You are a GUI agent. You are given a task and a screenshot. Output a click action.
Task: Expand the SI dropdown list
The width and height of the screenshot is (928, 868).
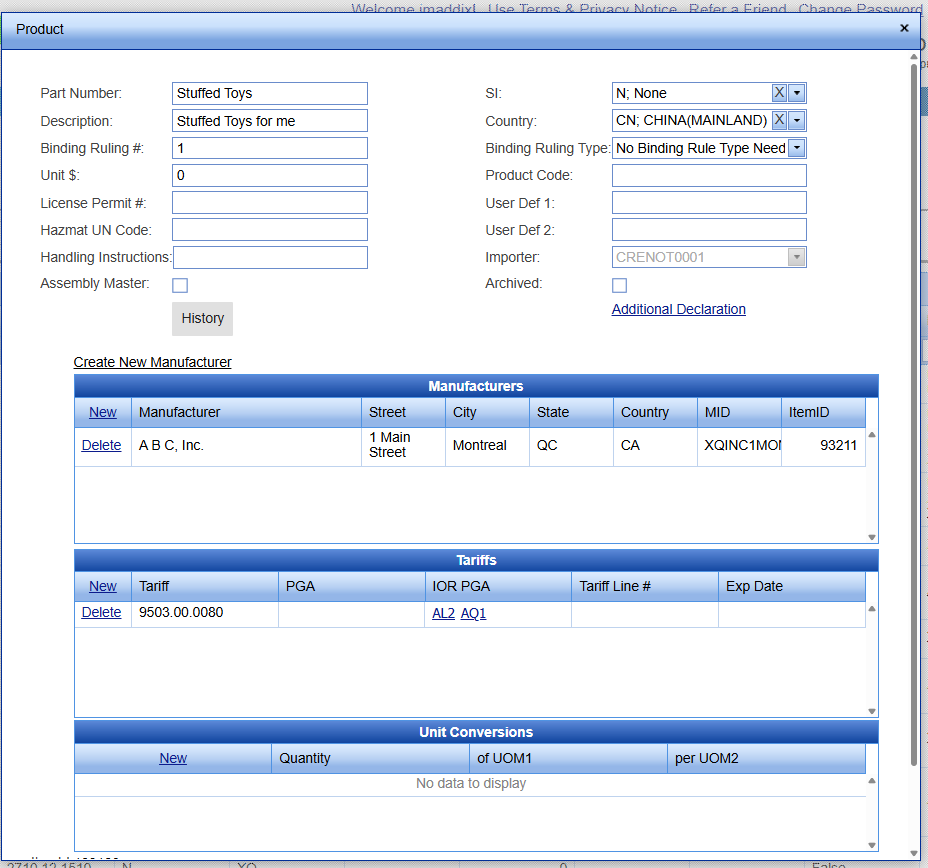point(797,93)
